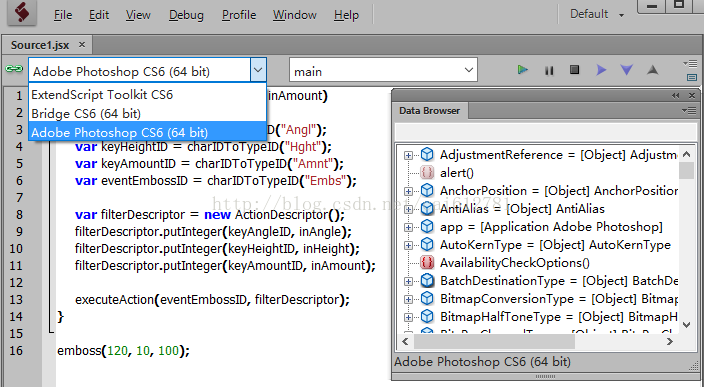Click the BitmapConversionType cube icon
The image size is (704, 387).
point(427,299)
